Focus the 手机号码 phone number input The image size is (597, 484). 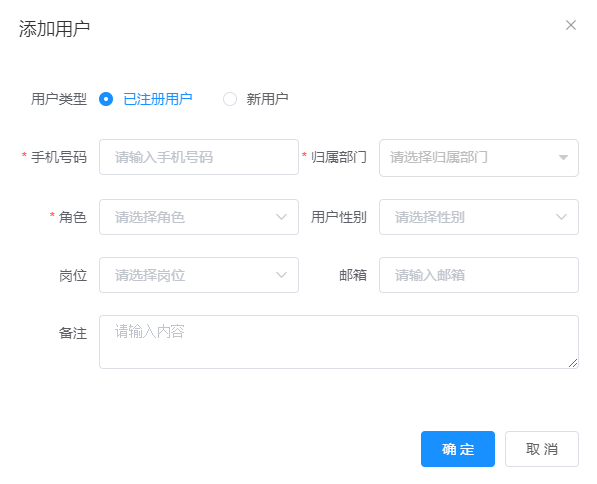coord(199,157)
